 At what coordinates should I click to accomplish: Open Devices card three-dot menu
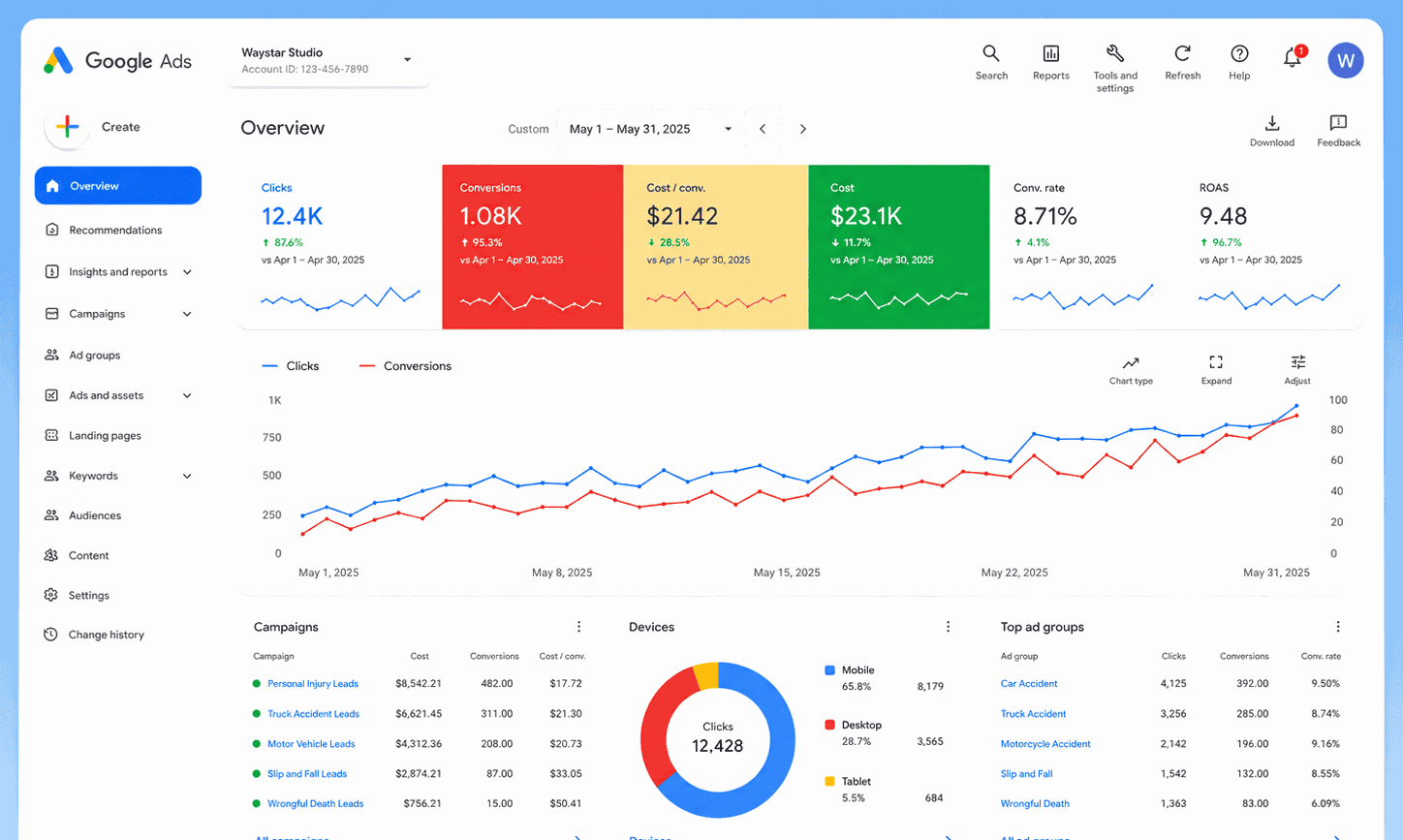coord(948,627)
